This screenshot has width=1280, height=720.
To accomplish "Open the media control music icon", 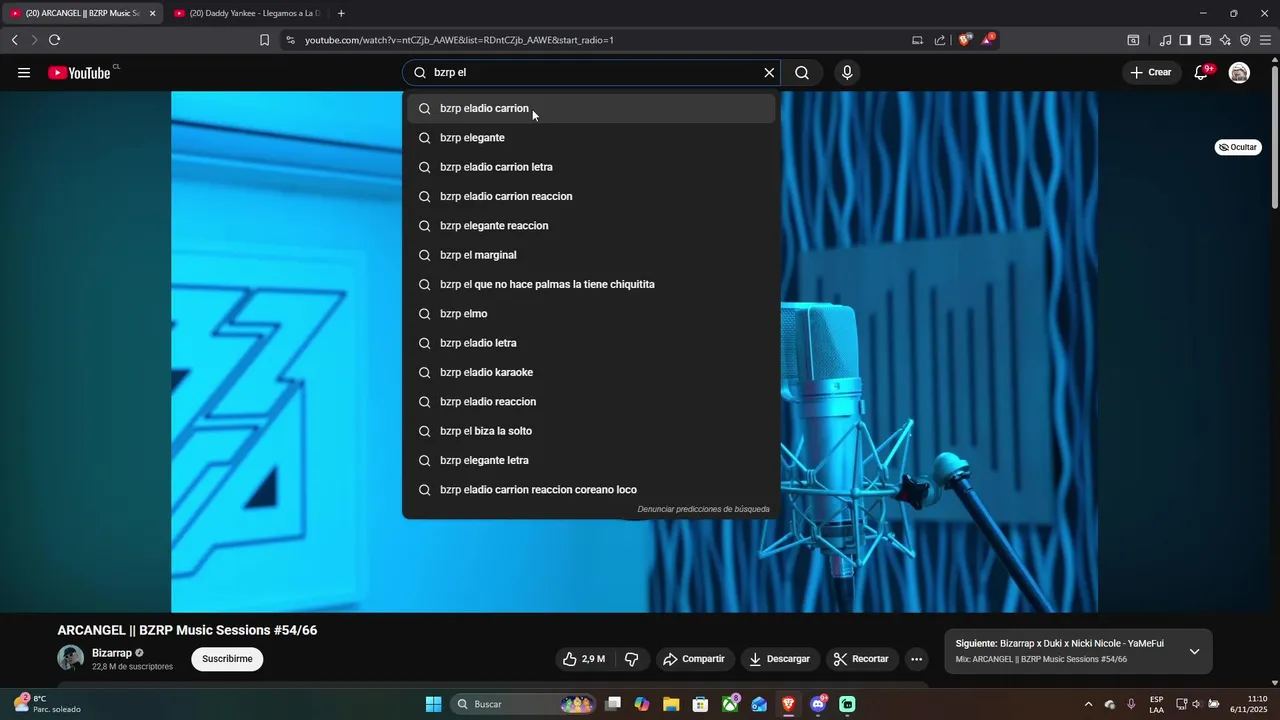I will pos(1165,40).
